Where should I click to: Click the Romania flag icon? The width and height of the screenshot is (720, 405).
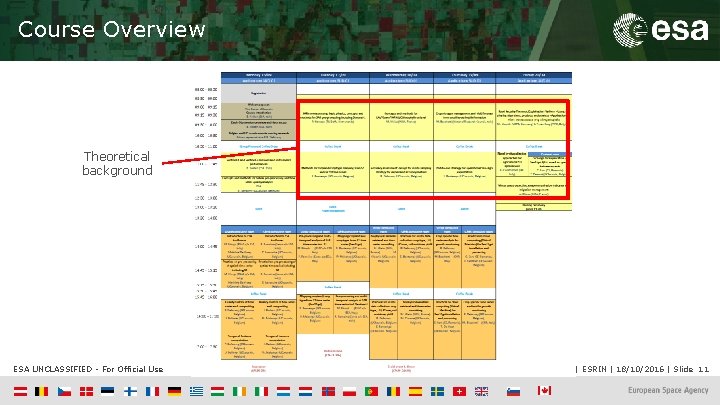tap(394, 391)
